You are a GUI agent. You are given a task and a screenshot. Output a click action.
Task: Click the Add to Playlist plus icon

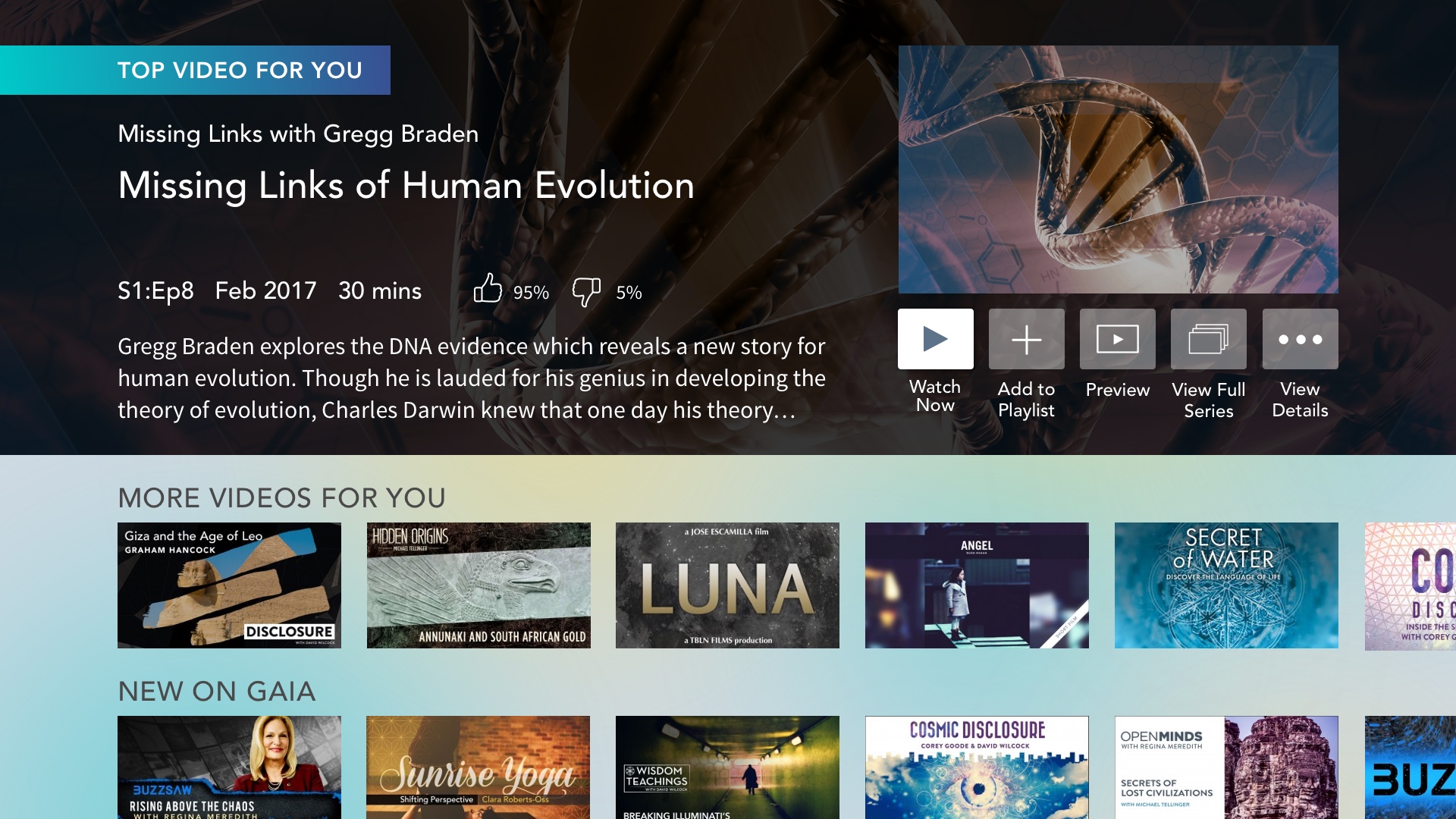click(x=1026, y=339)
